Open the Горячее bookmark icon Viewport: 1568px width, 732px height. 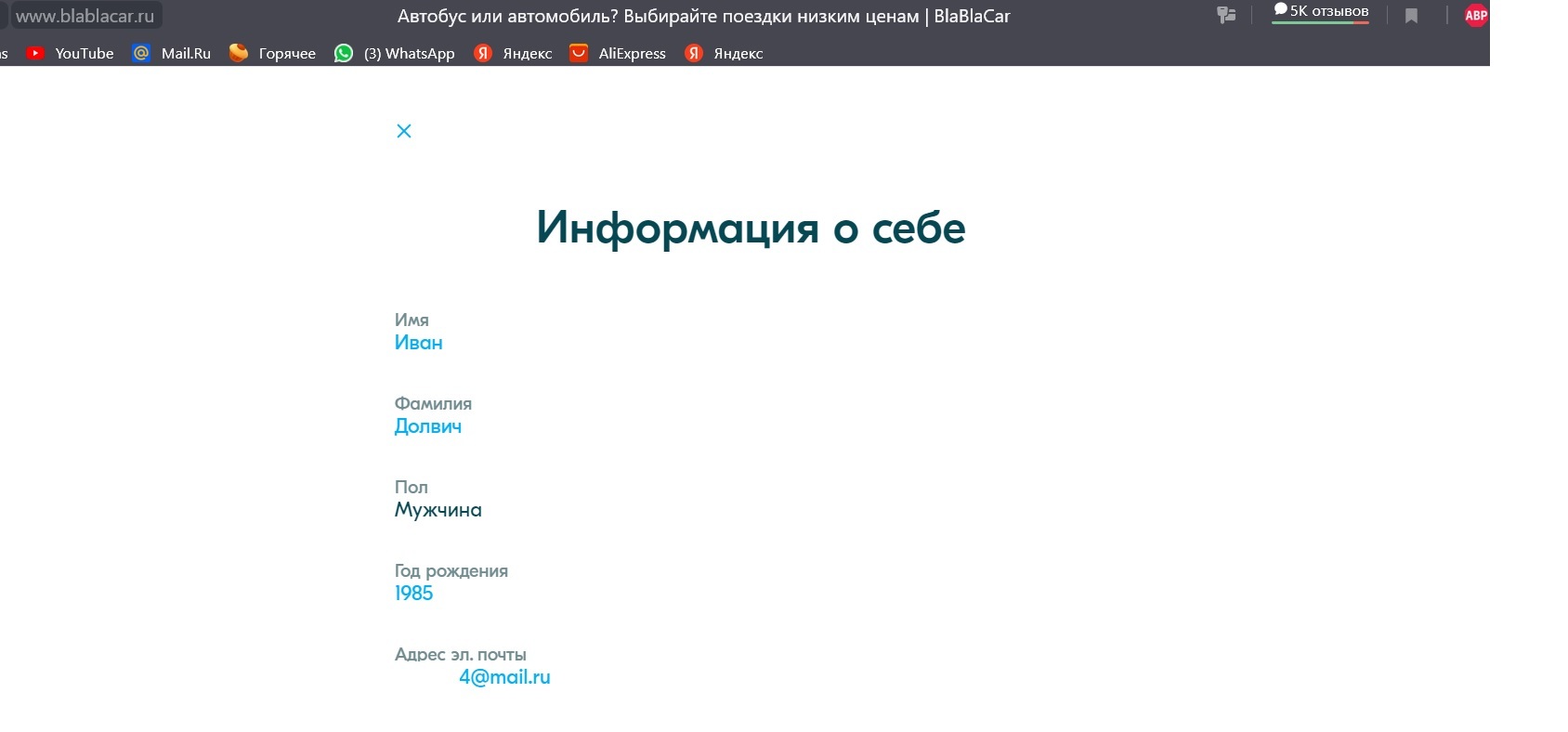(239, 53)
